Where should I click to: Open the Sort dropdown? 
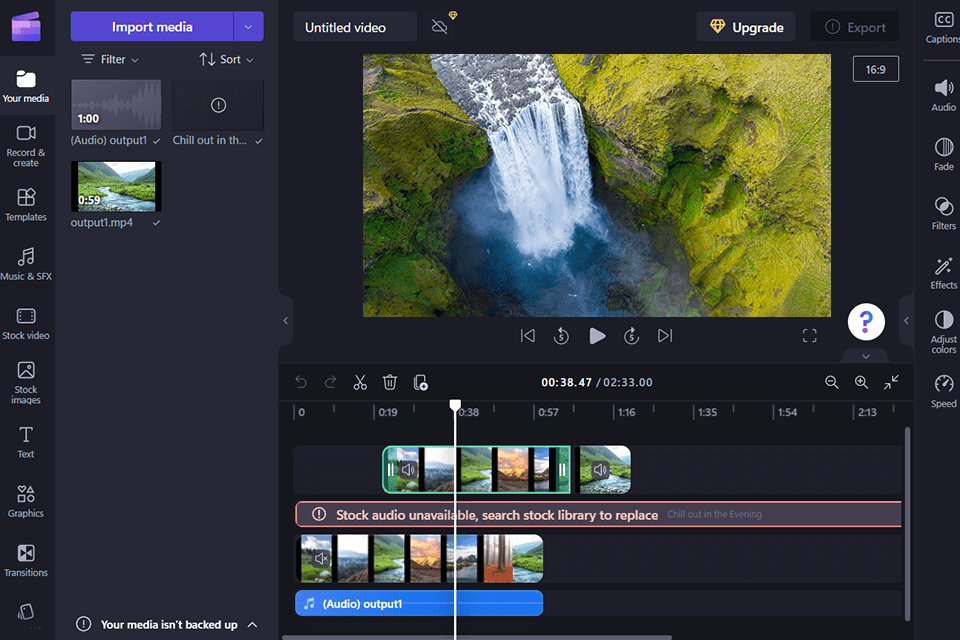tap(226, 60)
